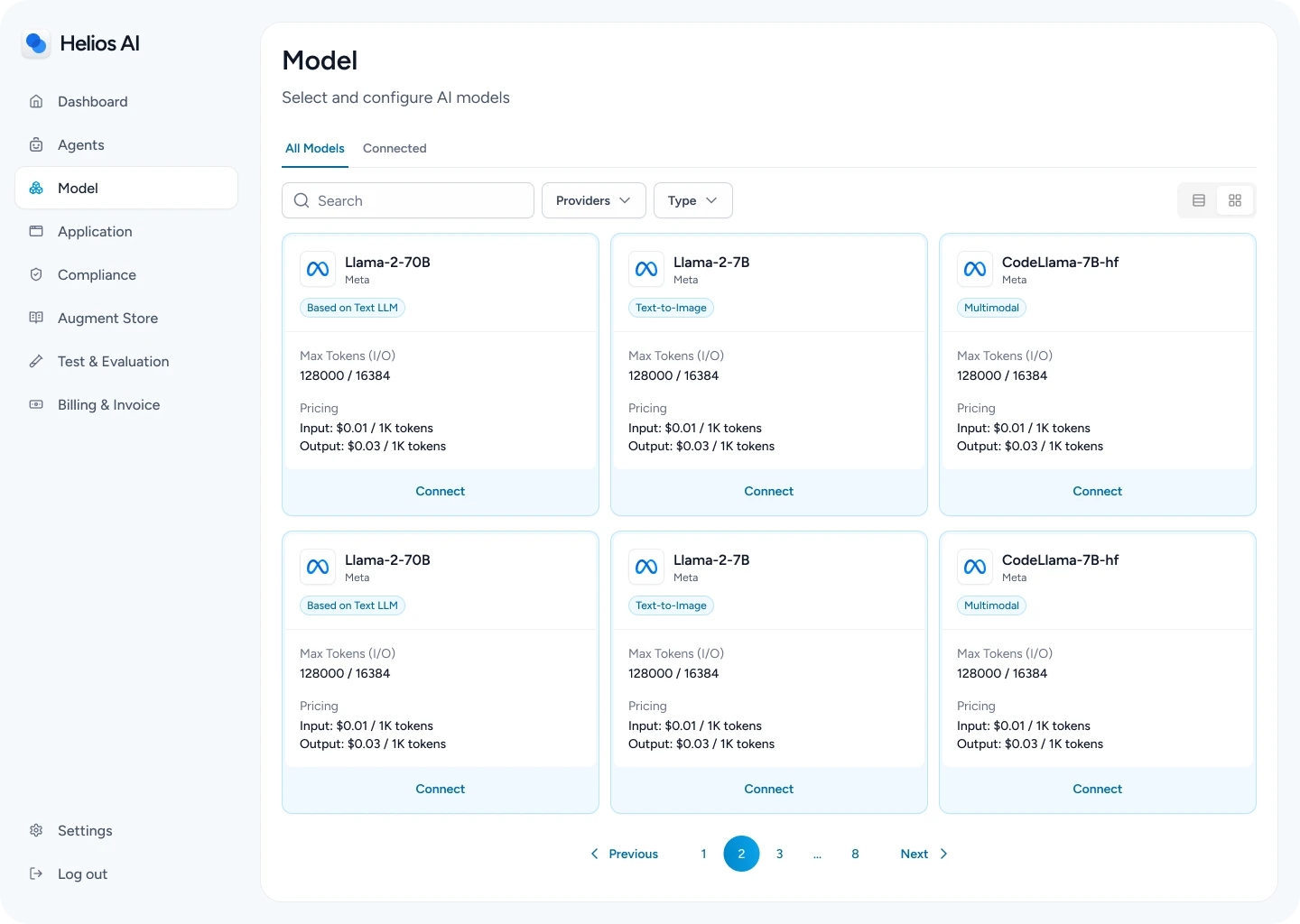Go to page 3

[x=779, y=854]
